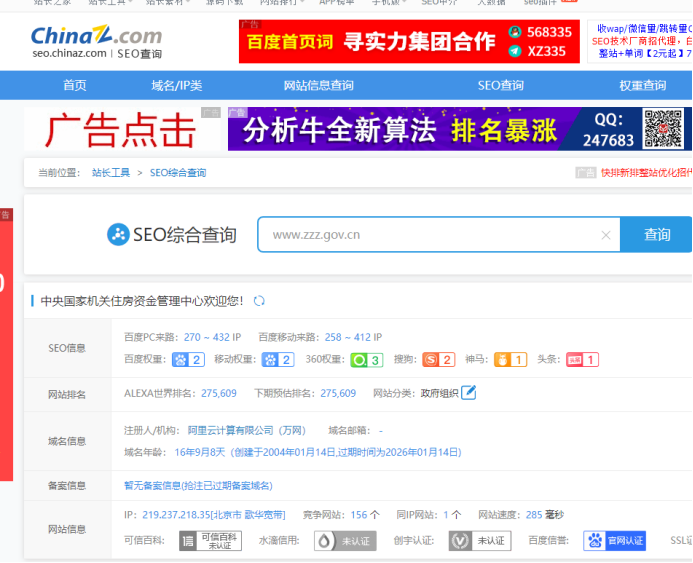
Task: Click the 中央国家机关住房资金管理中心欢迎您 title
Action: pyautogui.click(x=142, y=301)
